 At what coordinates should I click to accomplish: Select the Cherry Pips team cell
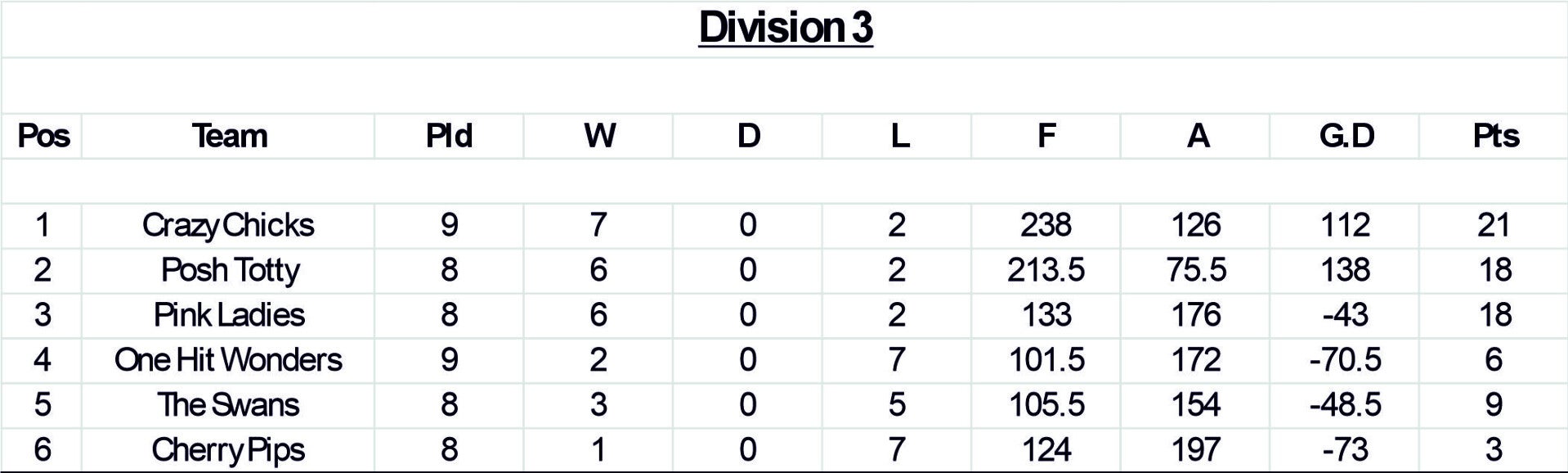pos(228,450)
